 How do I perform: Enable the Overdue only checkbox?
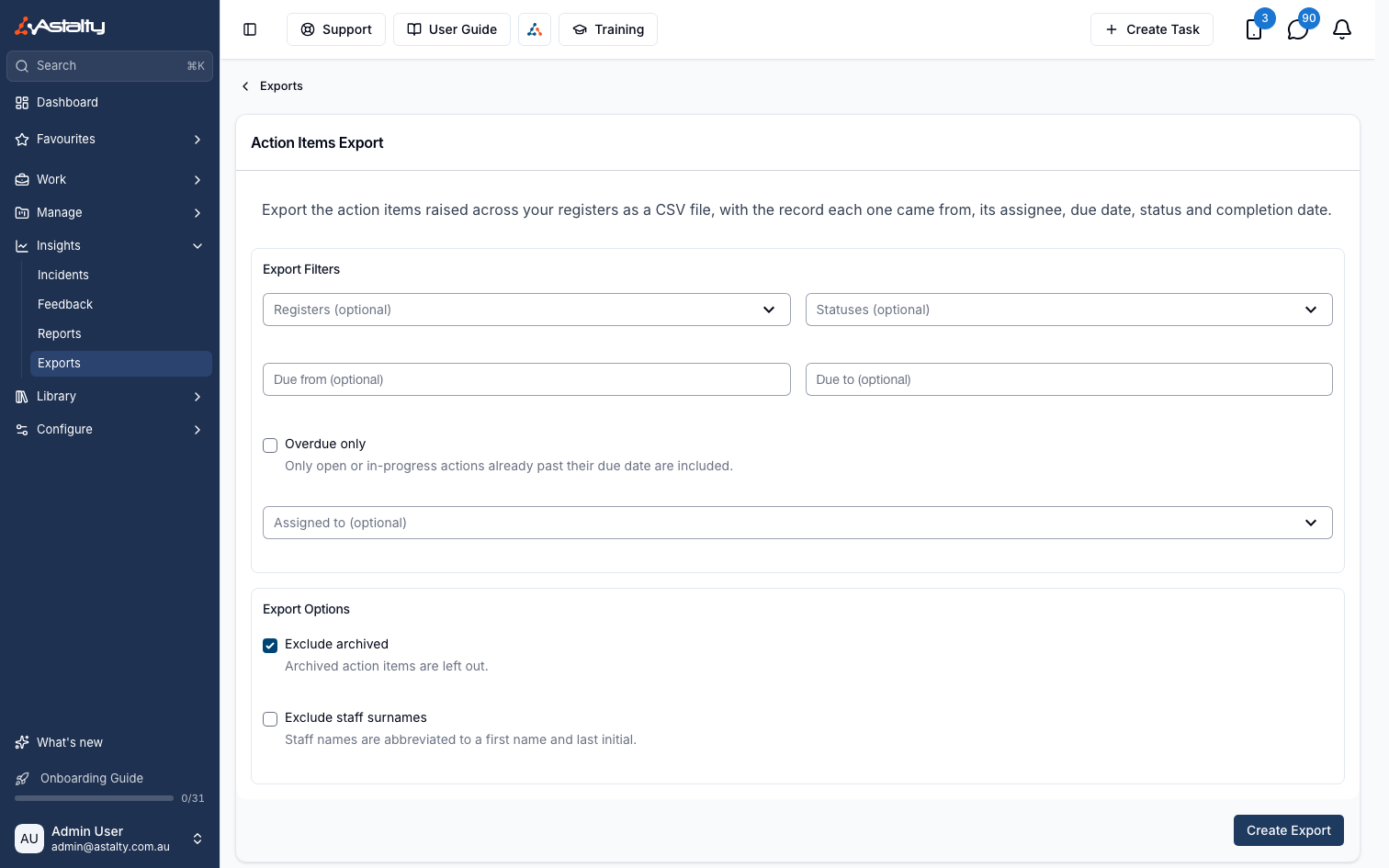coord(270,445)
